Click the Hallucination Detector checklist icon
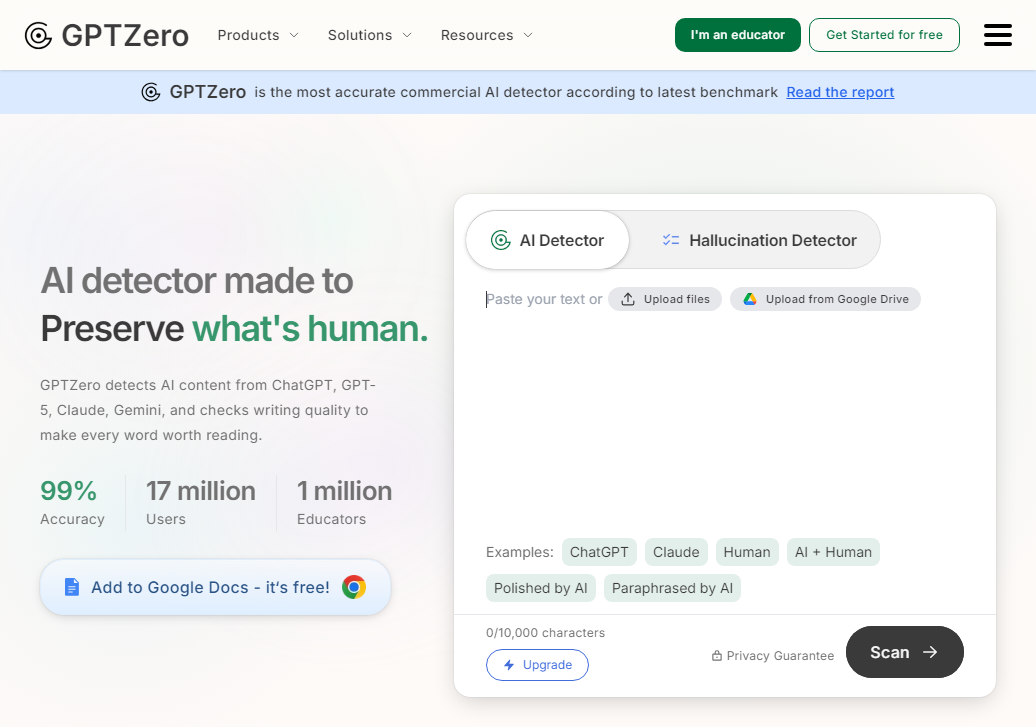This screenshot has height=727, width=1036. click(x=671, y=240)
